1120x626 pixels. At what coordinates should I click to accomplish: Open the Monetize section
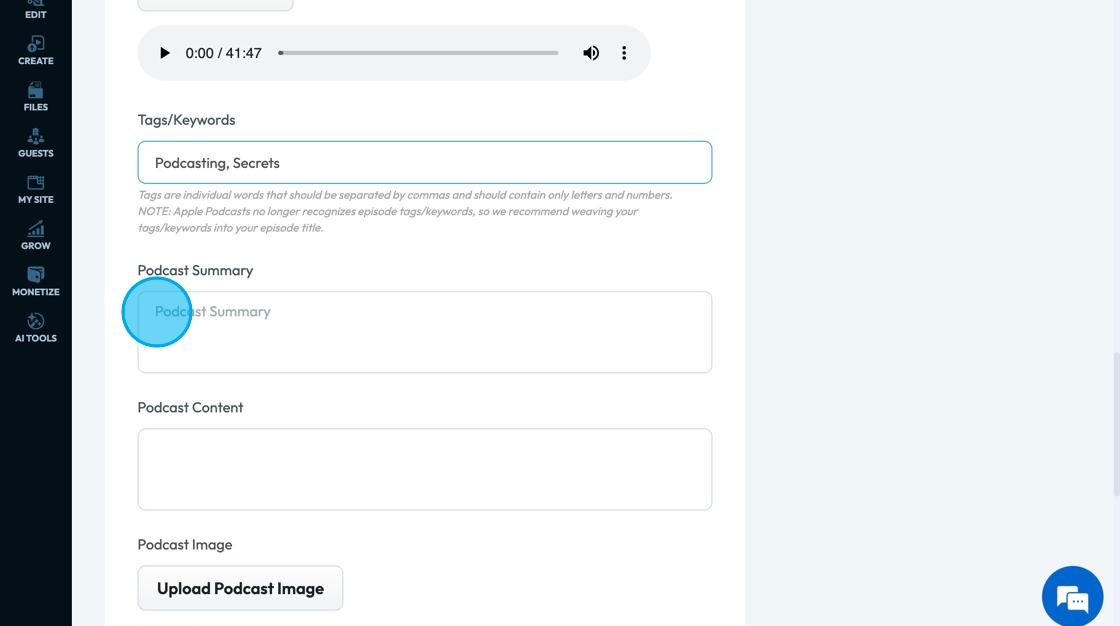(36, 282)
